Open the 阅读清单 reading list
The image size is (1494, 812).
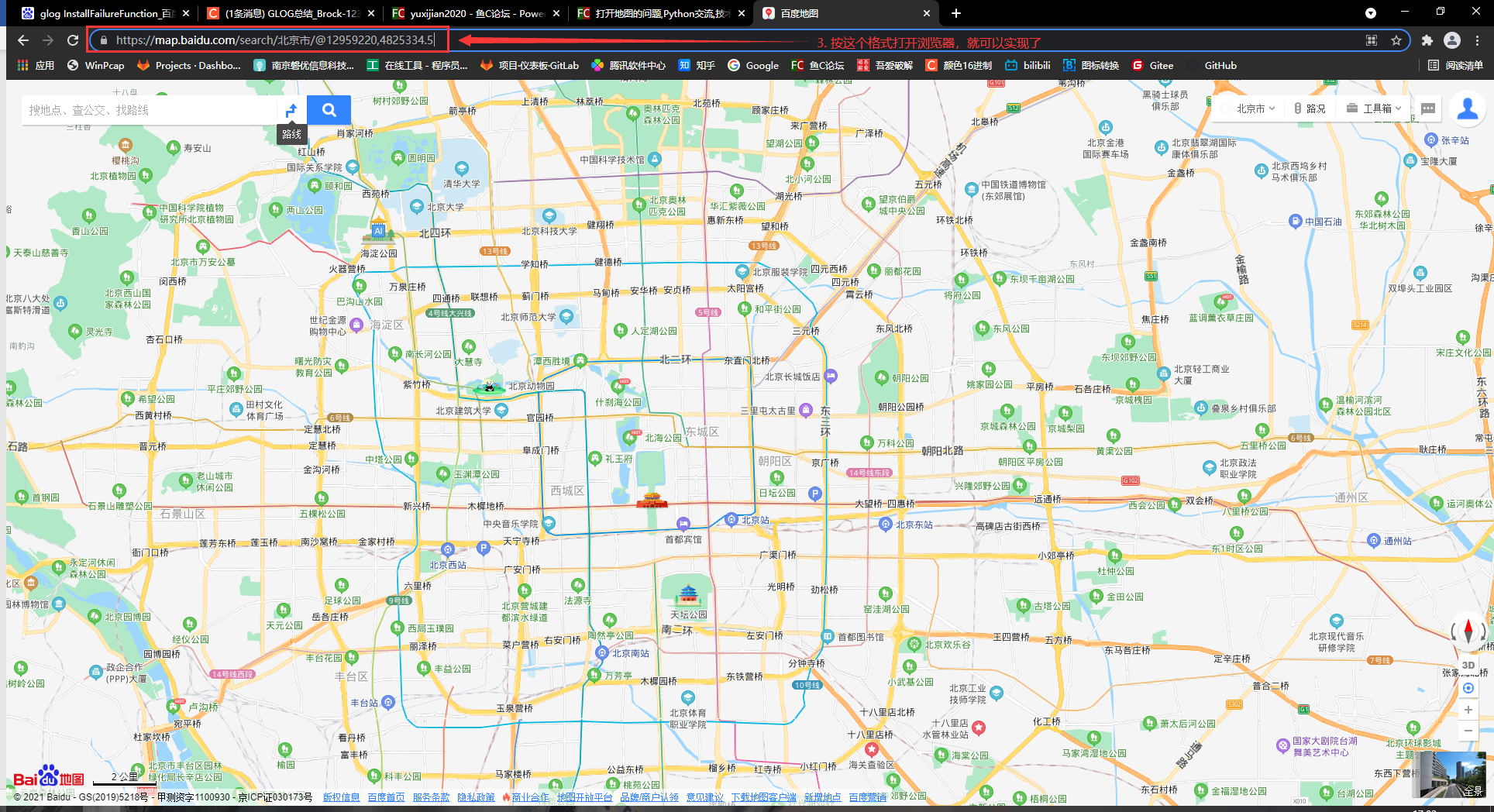pos(1455,65)
